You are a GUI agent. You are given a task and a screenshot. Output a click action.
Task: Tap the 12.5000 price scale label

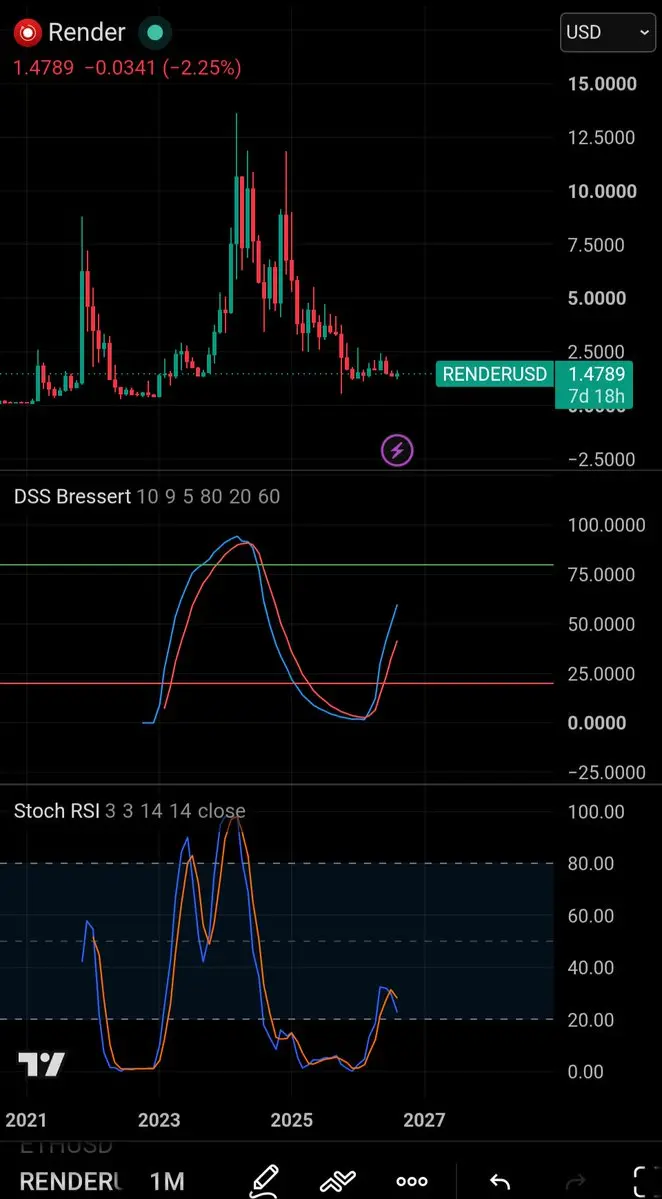602,138
